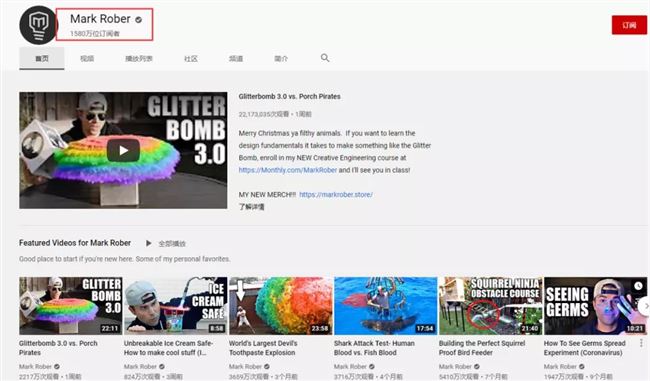Click the World's Largest Devil's Toothpaste Explosion title
The height and width of the screenshot is (381, 650).
pyautogui.click(x=263, y=348)
